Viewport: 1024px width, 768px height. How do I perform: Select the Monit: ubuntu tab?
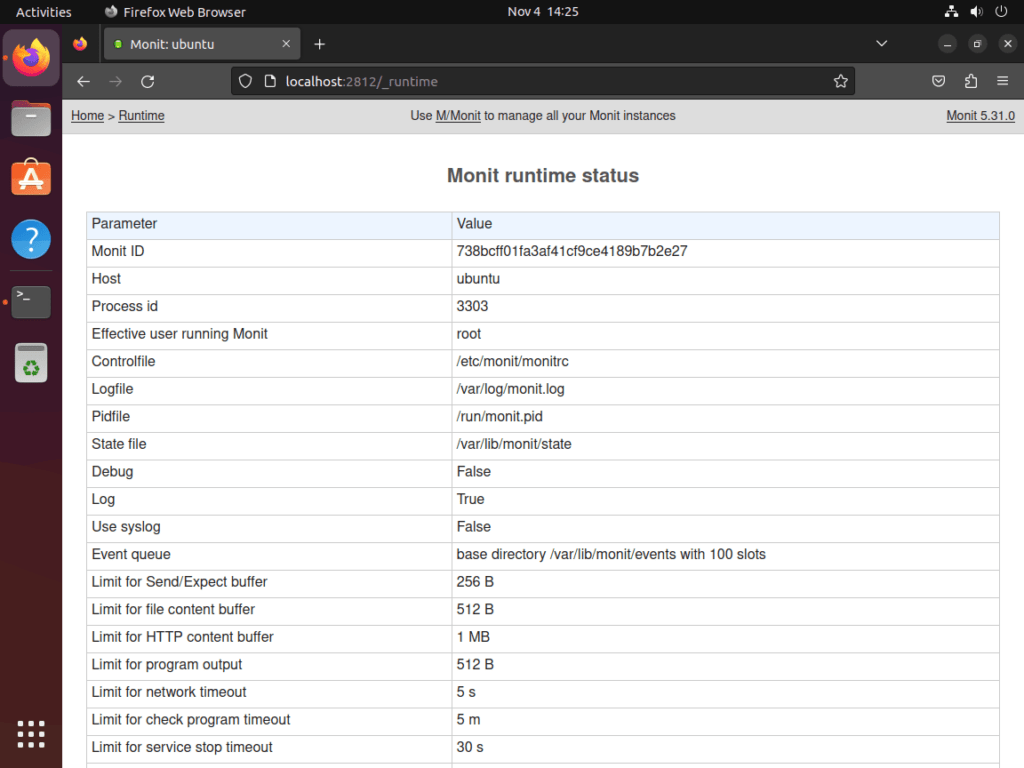coord(192,43)
